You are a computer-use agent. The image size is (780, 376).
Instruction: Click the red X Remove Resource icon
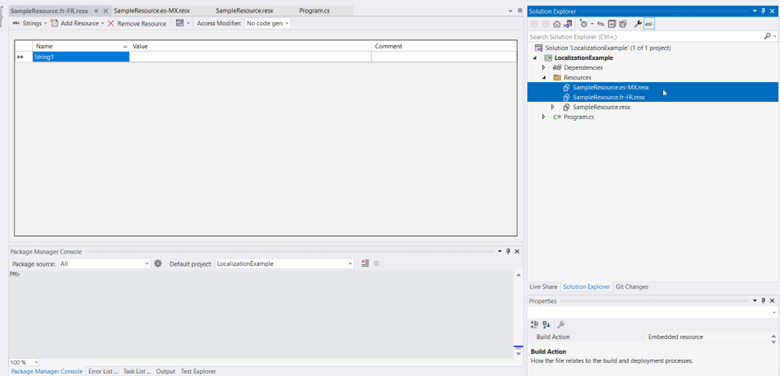click(x=111, y=23)
